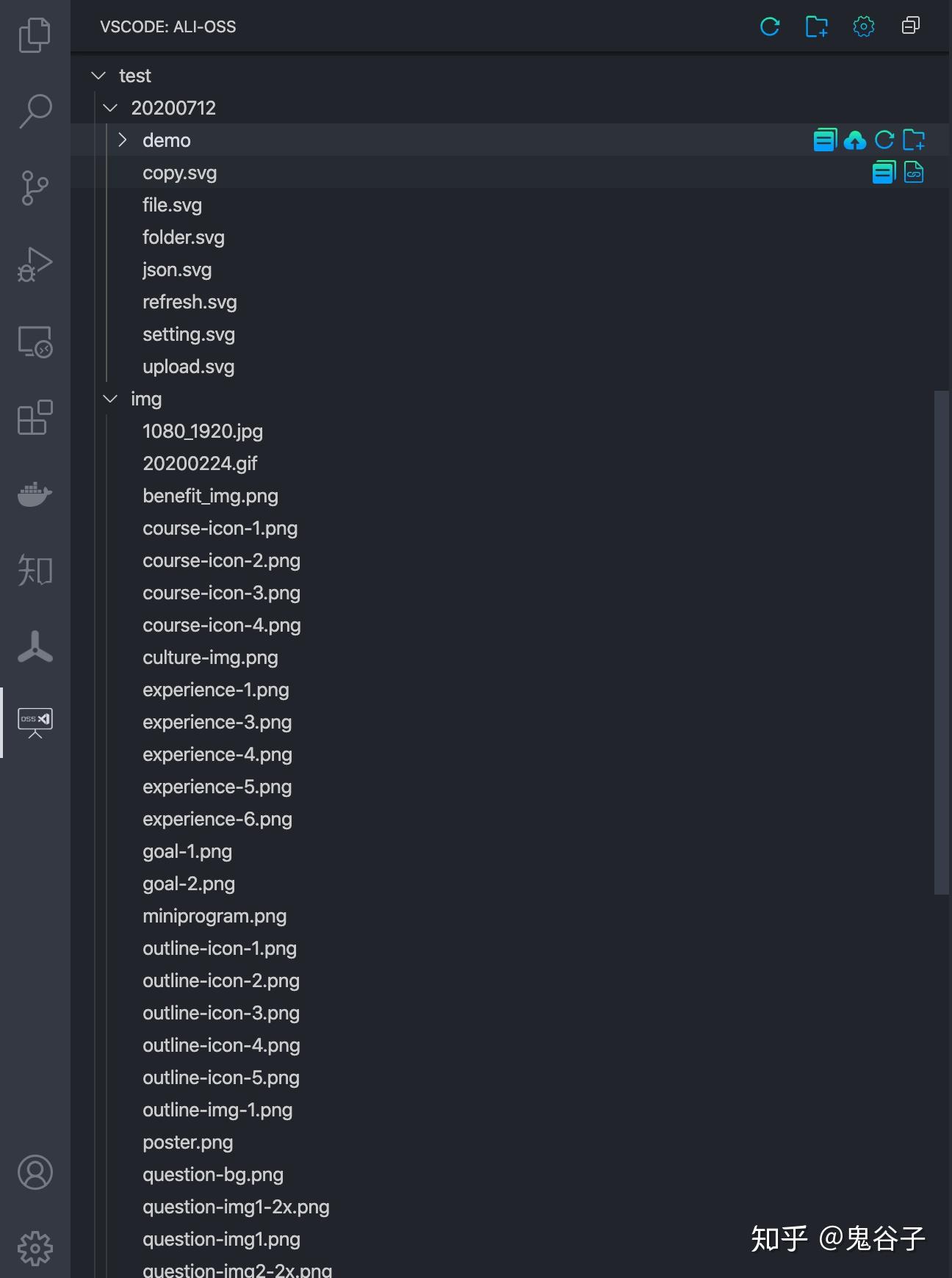Activate the OSS extension icon in sidebar

[x=35, y=721]
